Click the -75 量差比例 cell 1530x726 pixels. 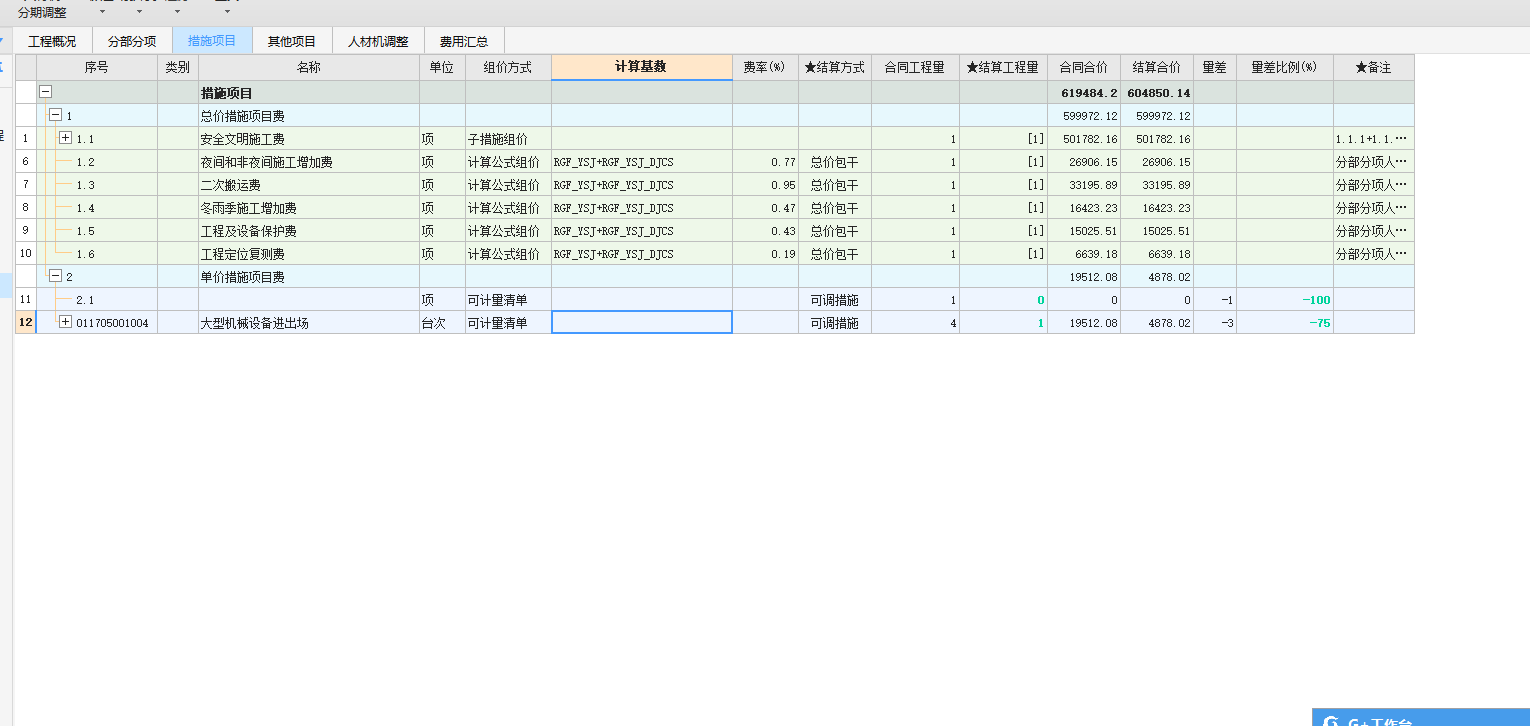tap(1285, 322)
